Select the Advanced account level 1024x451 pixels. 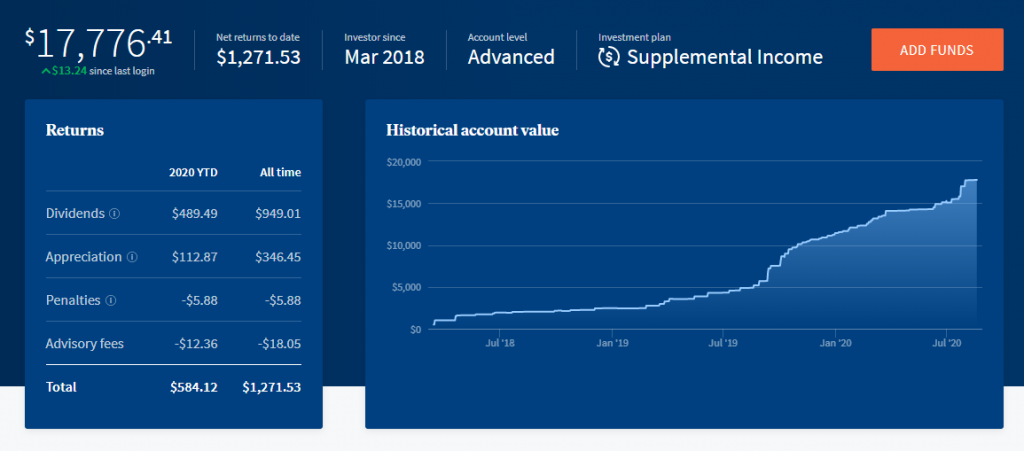click(x=510, y=57)
